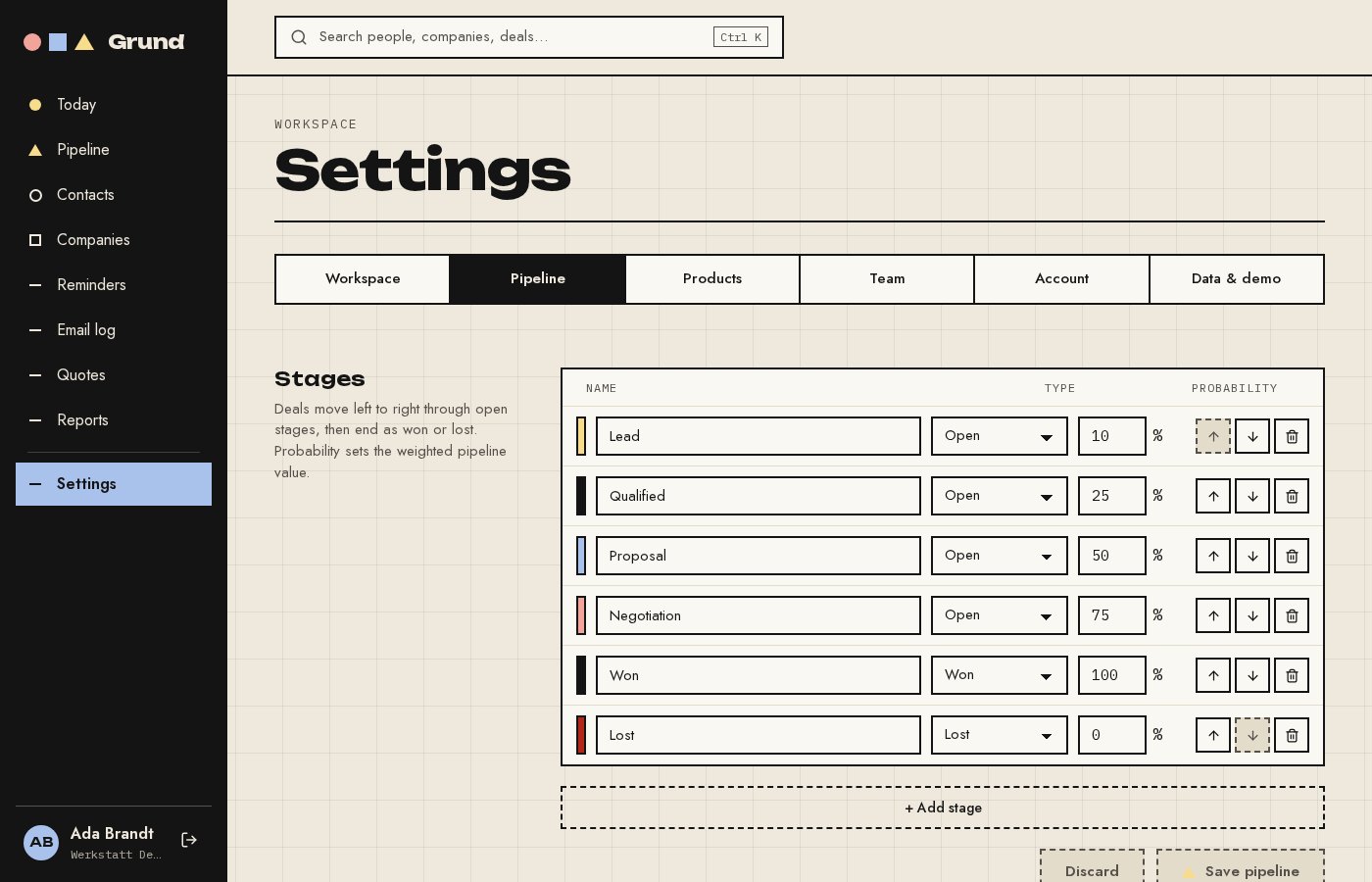Viewport: 1372px width, 882px height.
Task: Move the Lead stage down
Action: [x=1252, y=436]
